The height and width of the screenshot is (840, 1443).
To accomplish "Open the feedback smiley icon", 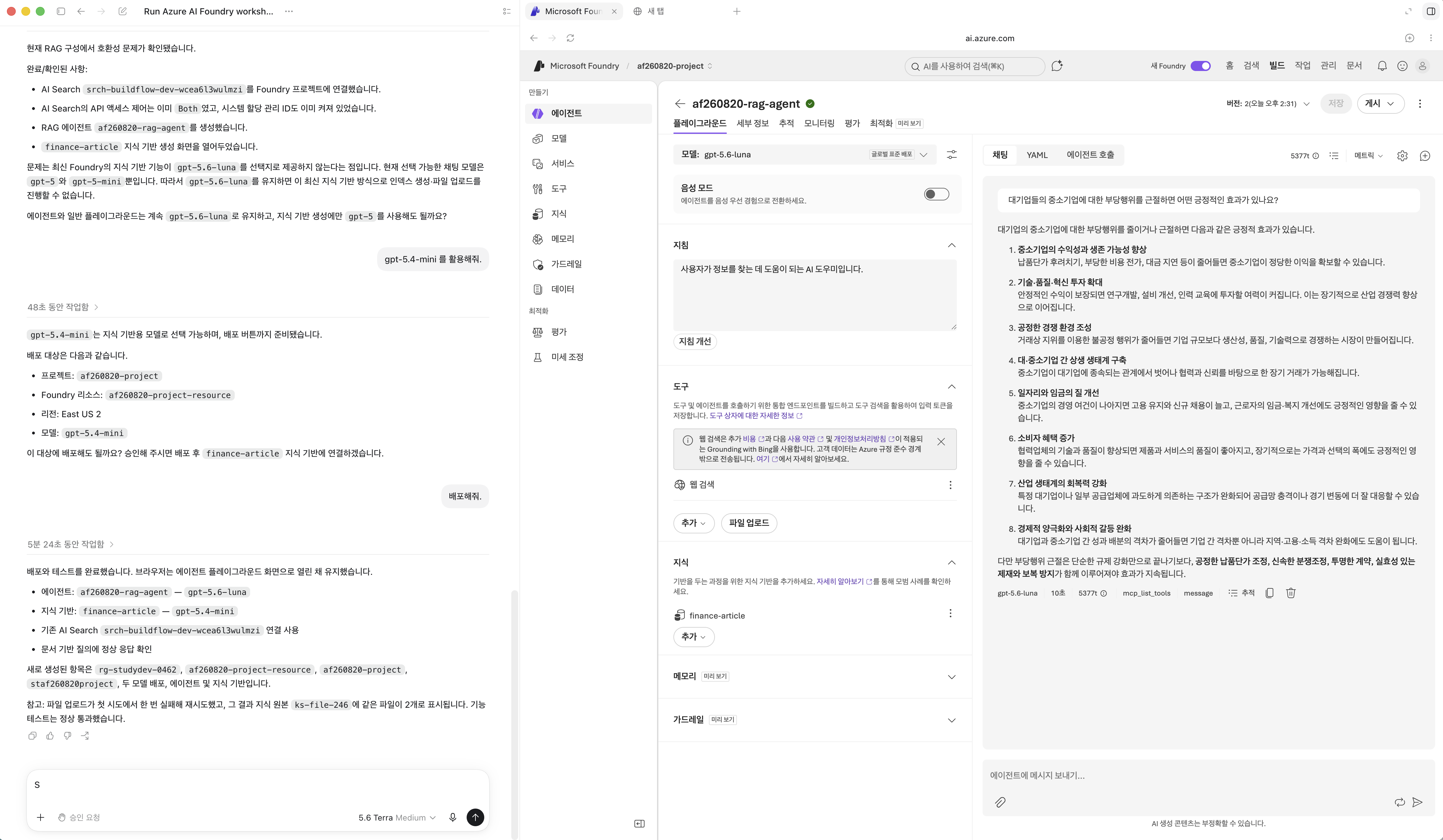I will [1402, 66].
